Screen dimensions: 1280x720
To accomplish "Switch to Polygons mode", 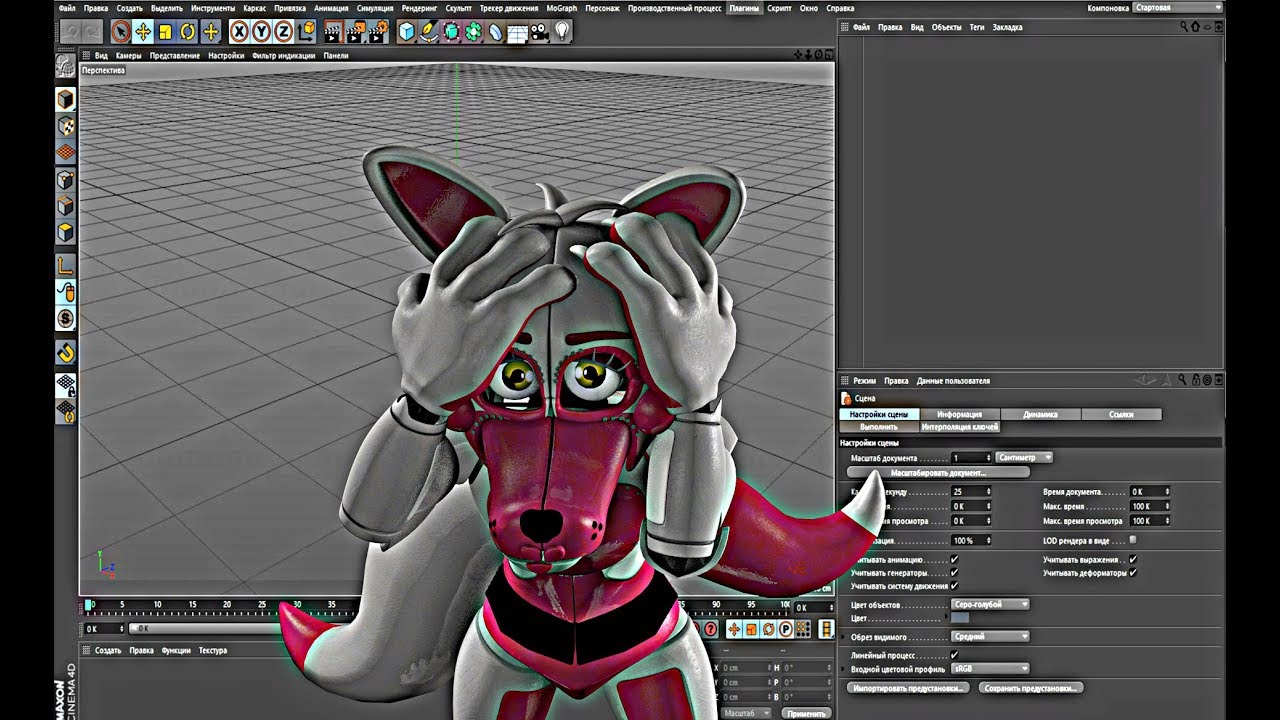I will pyautogui.click(x=65, y=233).
